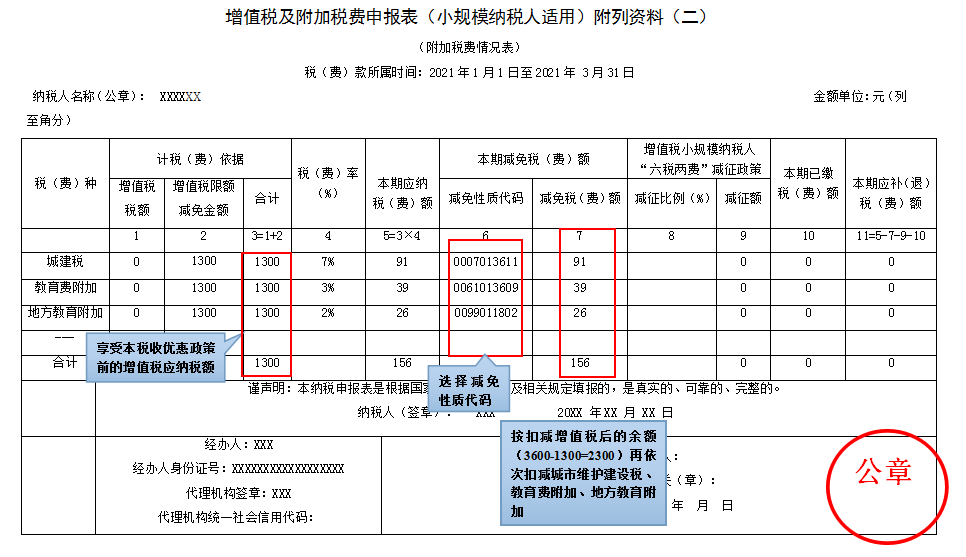Select exemption code 0061013609

486,288
